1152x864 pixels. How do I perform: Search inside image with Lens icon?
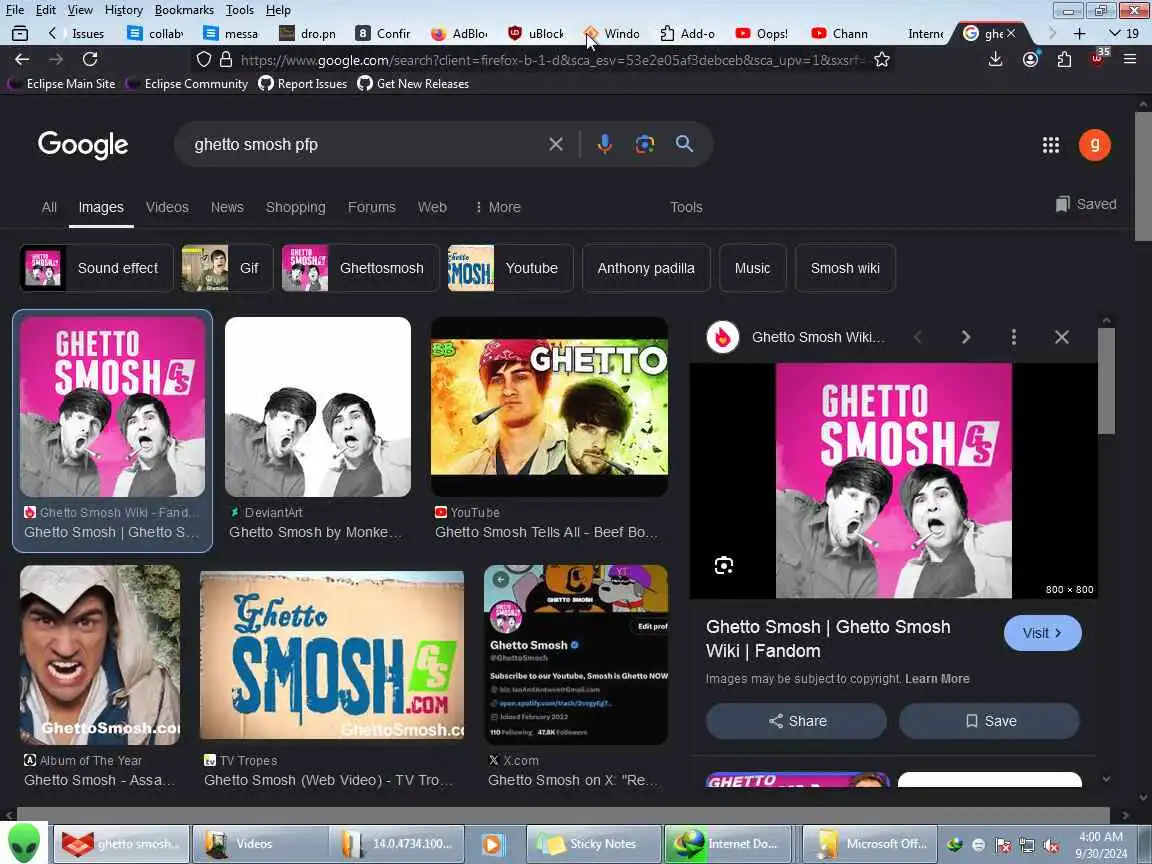tap(724, 566)
